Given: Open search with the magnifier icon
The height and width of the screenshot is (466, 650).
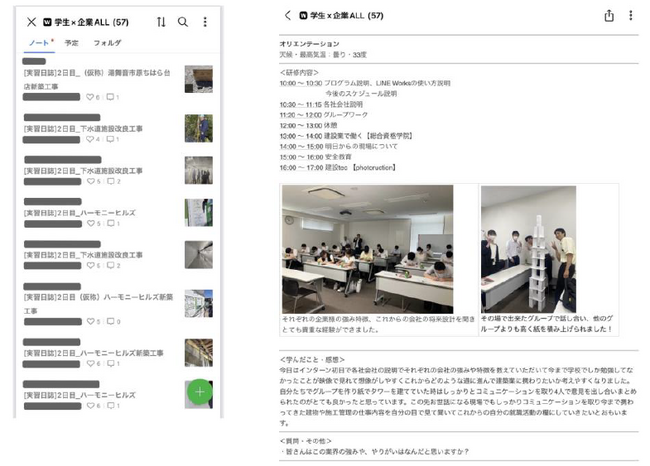Looking at the screenshot, I should point(183,22).
